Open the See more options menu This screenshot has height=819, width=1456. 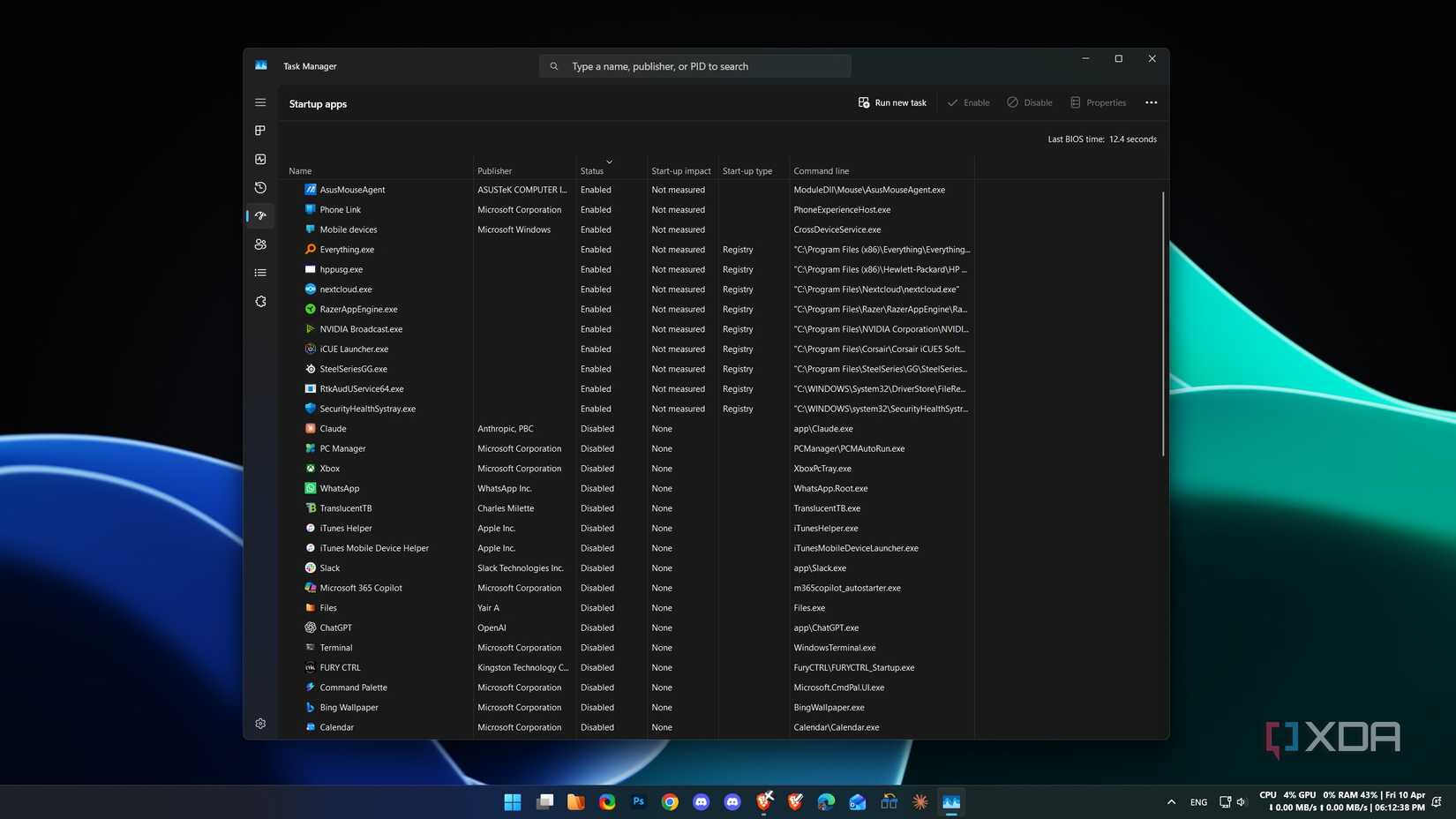[1151, 102]
